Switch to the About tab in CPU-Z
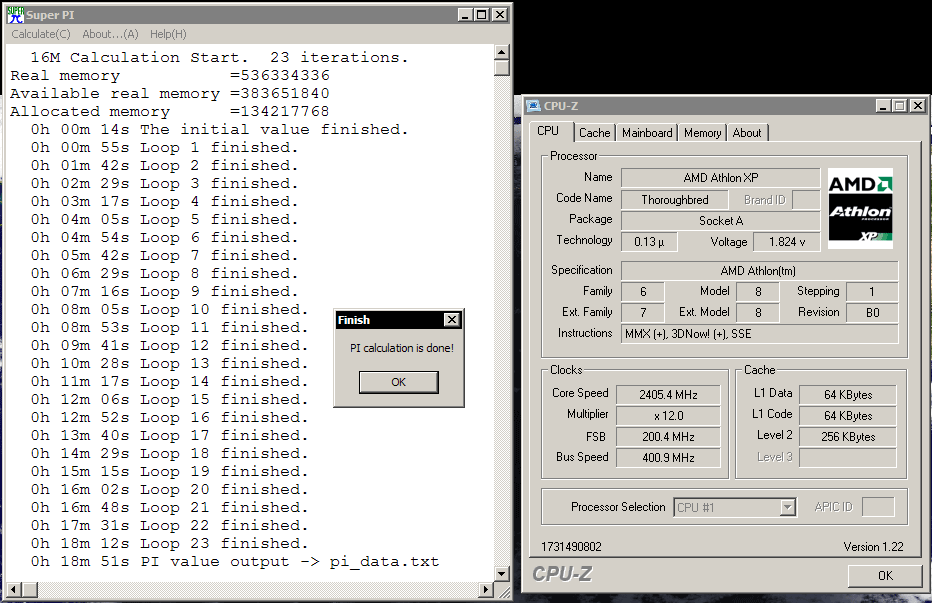Viewport: 932px width, 603px height. (x=747, y=133)
